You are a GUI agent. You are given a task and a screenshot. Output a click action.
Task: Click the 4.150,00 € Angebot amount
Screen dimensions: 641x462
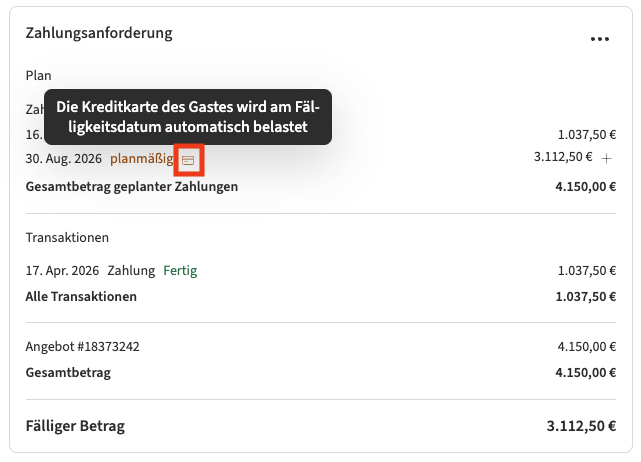point(587,347)
